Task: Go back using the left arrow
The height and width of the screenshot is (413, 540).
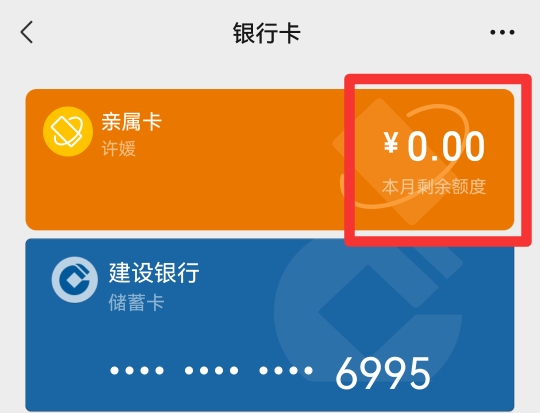Action: click(x=27, y=32)
